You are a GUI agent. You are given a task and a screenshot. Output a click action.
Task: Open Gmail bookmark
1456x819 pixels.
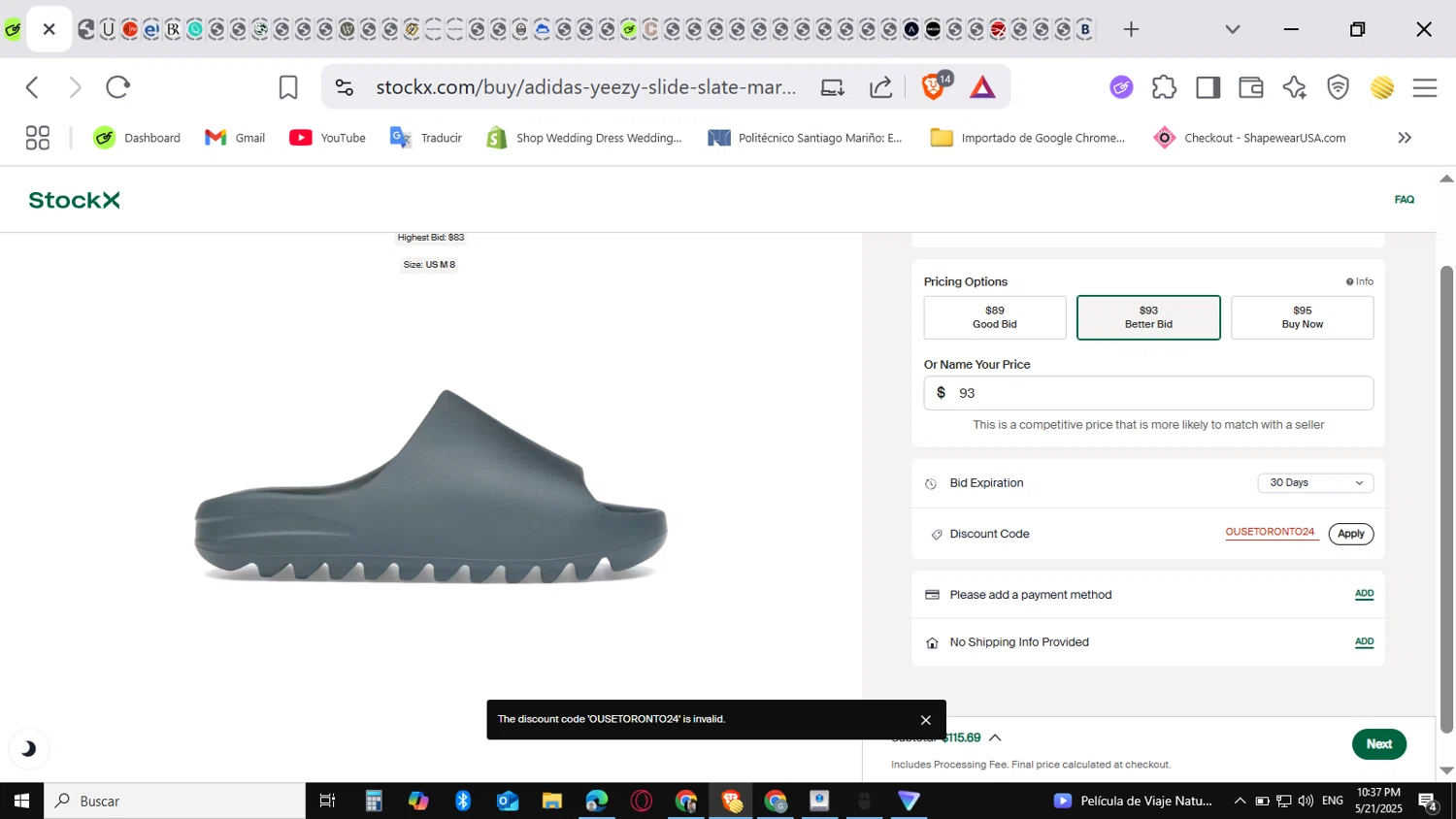pos(235,138)
